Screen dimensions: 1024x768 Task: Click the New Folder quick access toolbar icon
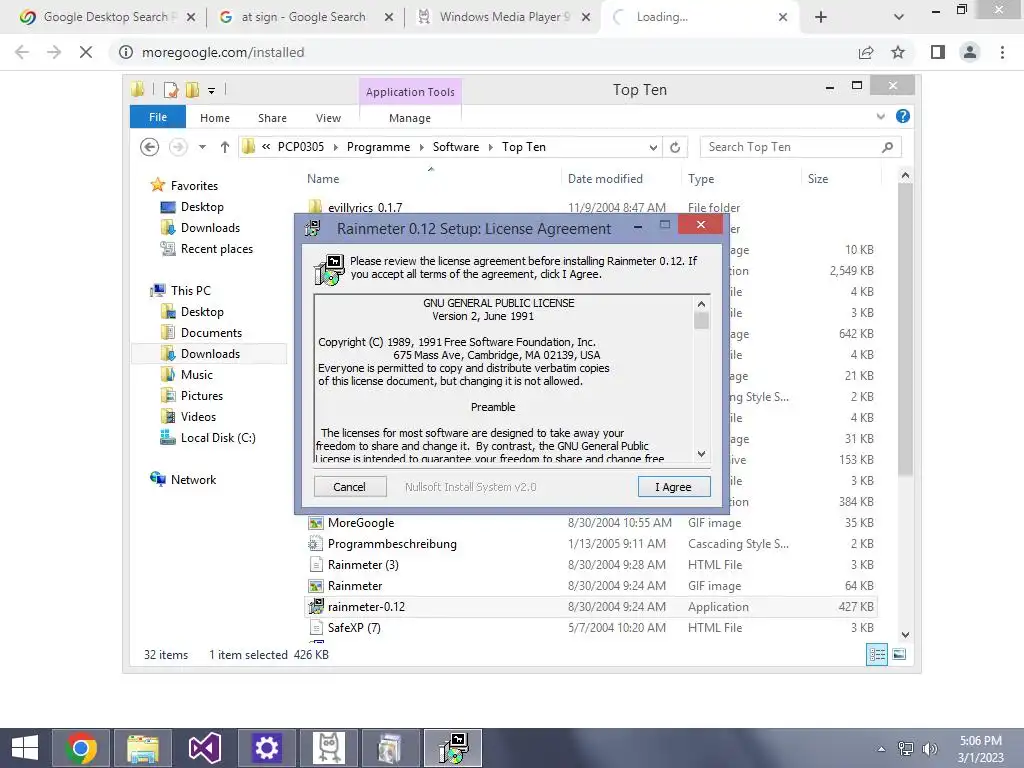coord(193,90)
